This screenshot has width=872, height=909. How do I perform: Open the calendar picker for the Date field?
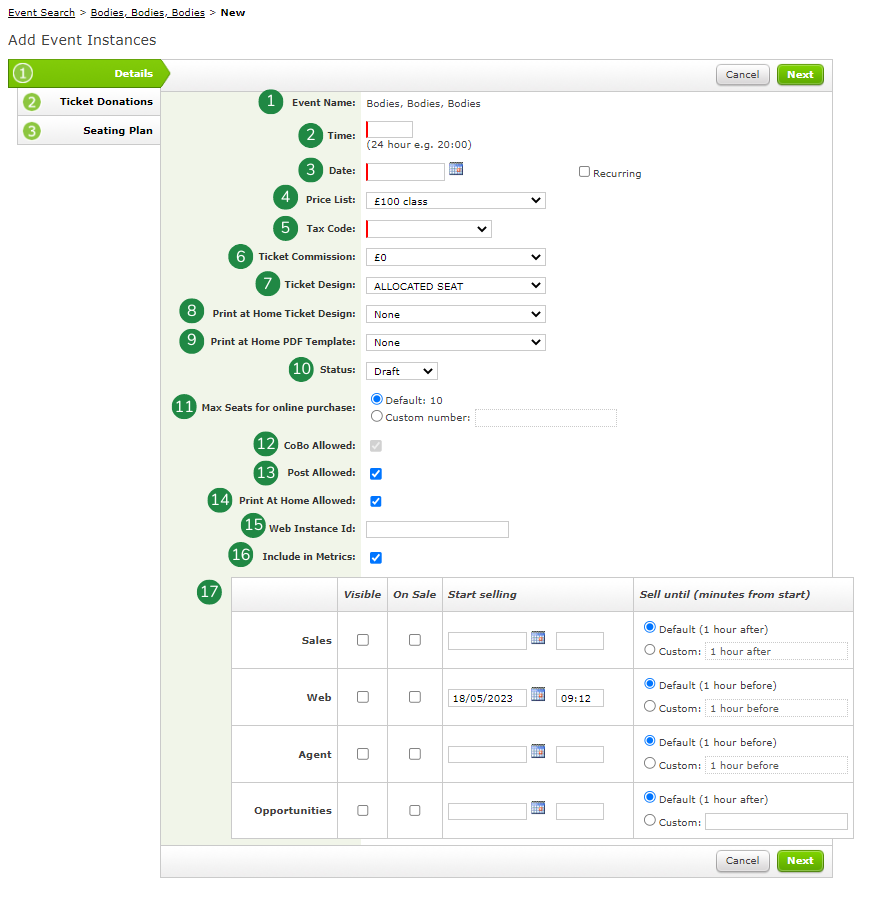(457, 170)
